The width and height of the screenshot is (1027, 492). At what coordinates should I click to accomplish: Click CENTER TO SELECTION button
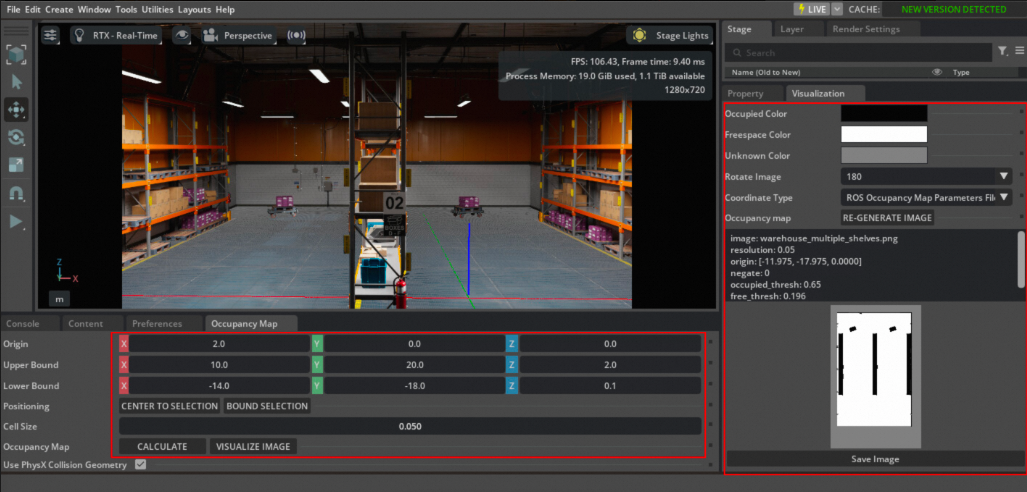point(170,406)
